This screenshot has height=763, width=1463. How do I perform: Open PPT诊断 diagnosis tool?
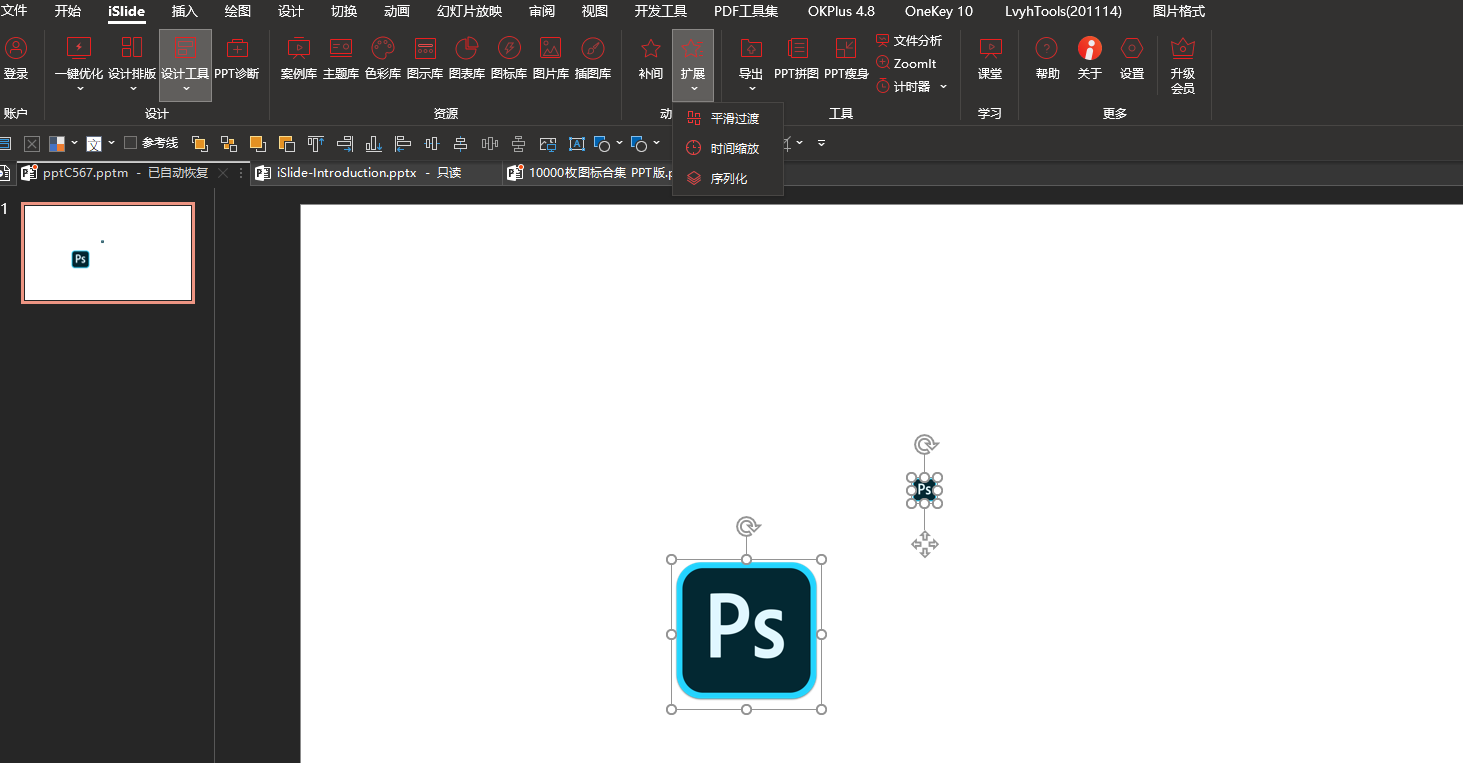coord(237,58)
